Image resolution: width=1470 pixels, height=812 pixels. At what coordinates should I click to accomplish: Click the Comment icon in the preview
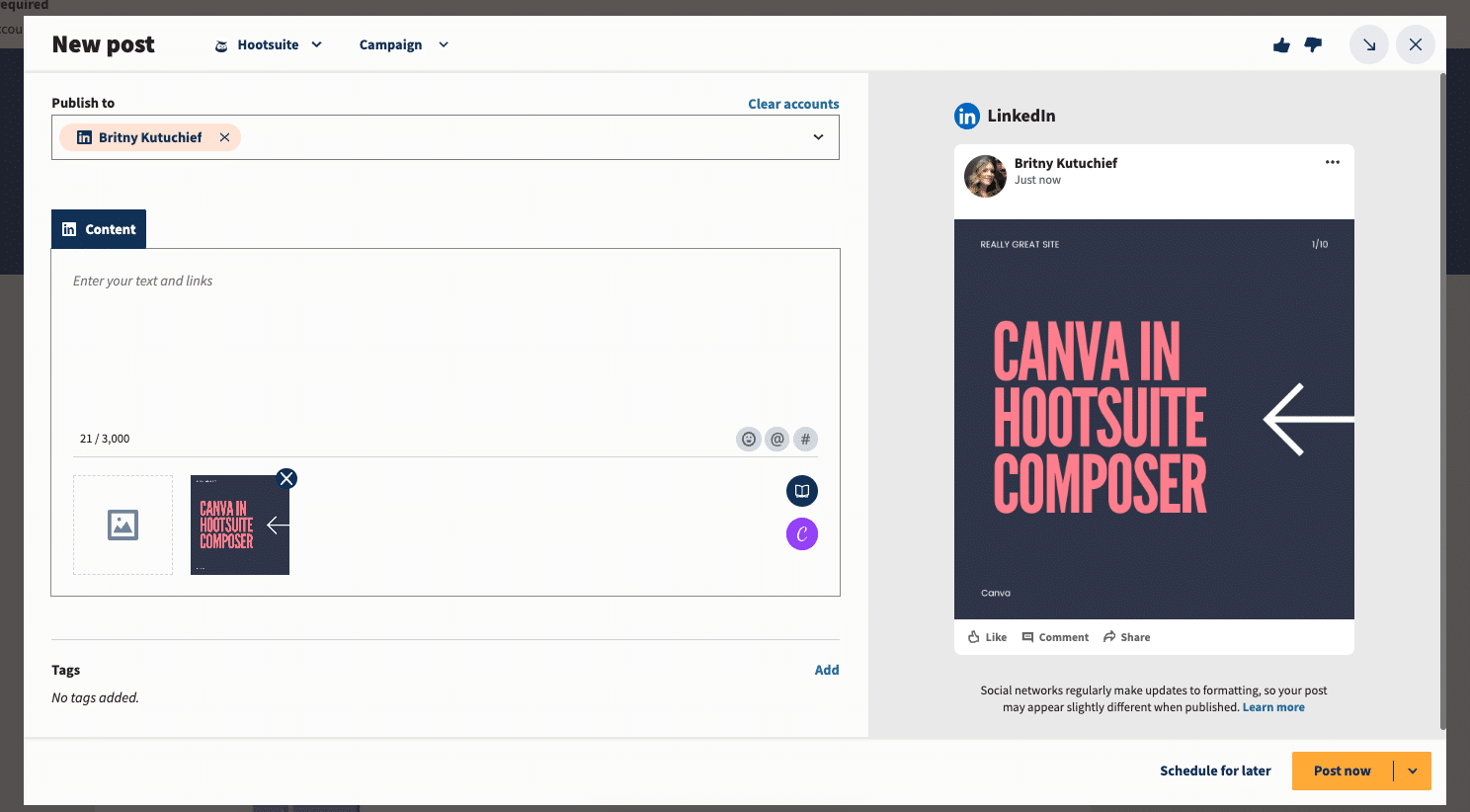point(1055,636)
